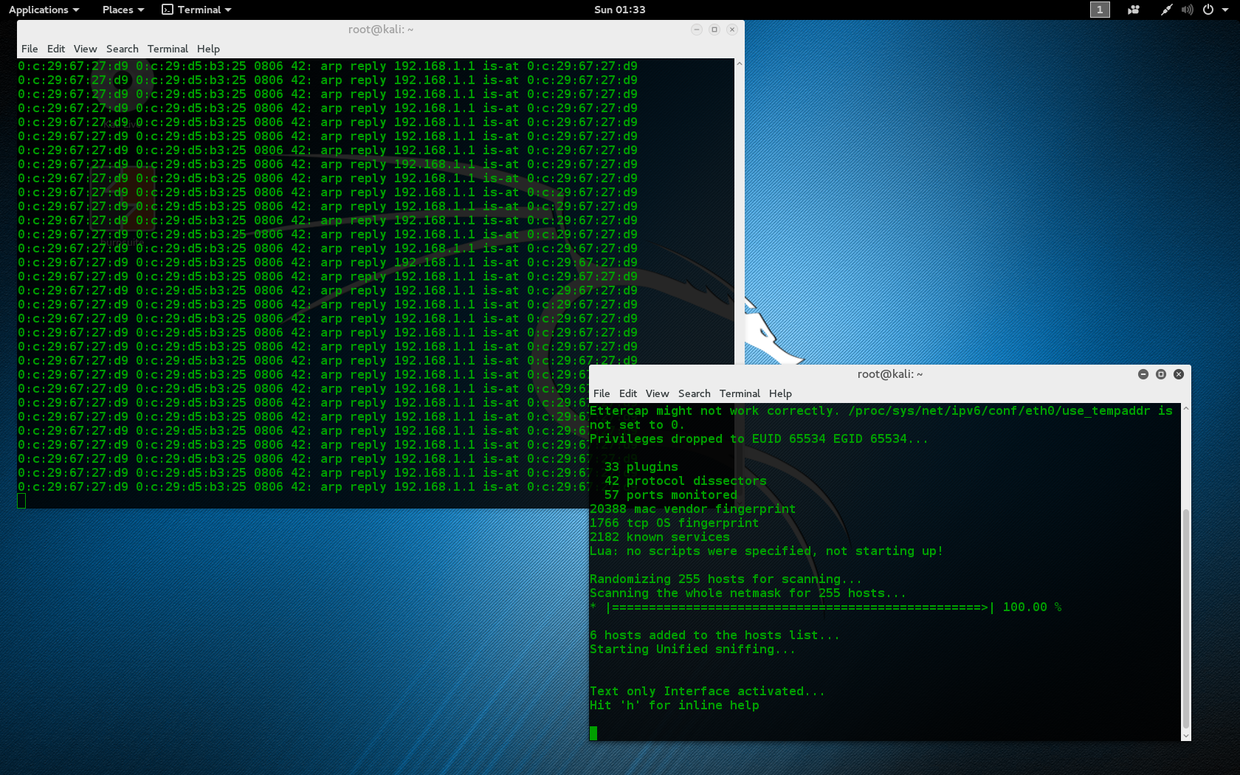1240x775 pixels.
Task: Click the Sun 01:33 clock
Action: (620, 10)
